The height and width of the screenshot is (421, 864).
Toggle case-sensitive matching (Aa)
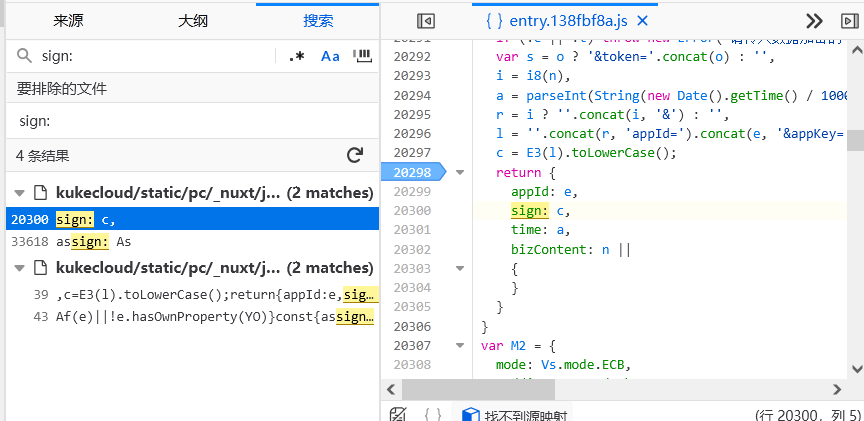(330, 57)
